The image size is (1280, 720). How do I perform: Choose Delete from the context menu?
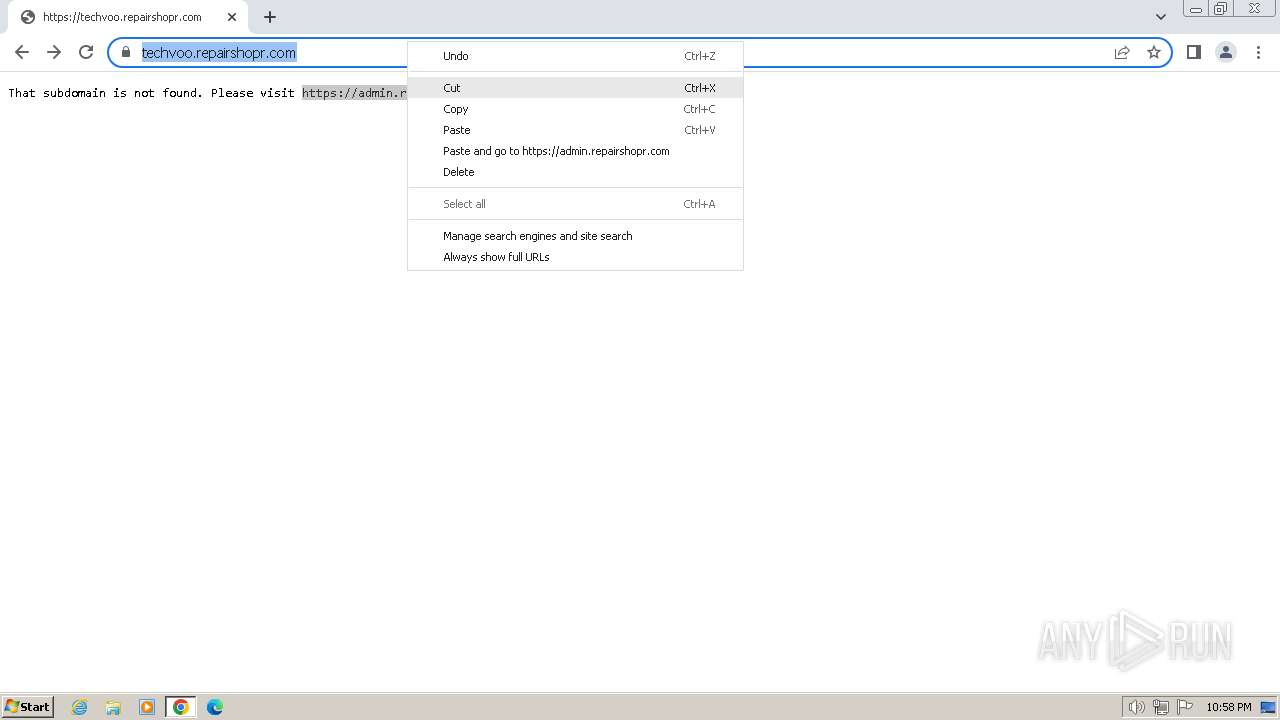575,172
